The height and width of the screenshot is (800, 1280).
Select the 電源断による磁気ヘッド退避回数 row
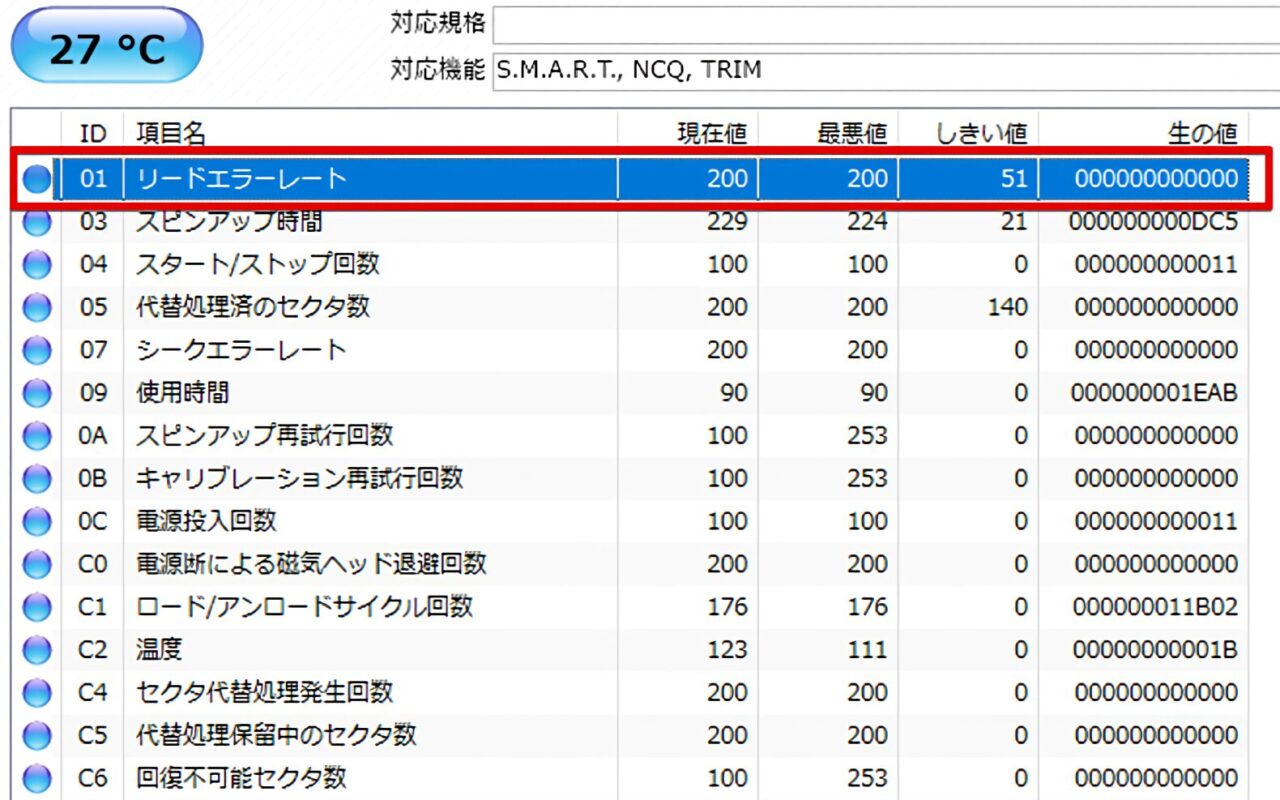[630, 565]
